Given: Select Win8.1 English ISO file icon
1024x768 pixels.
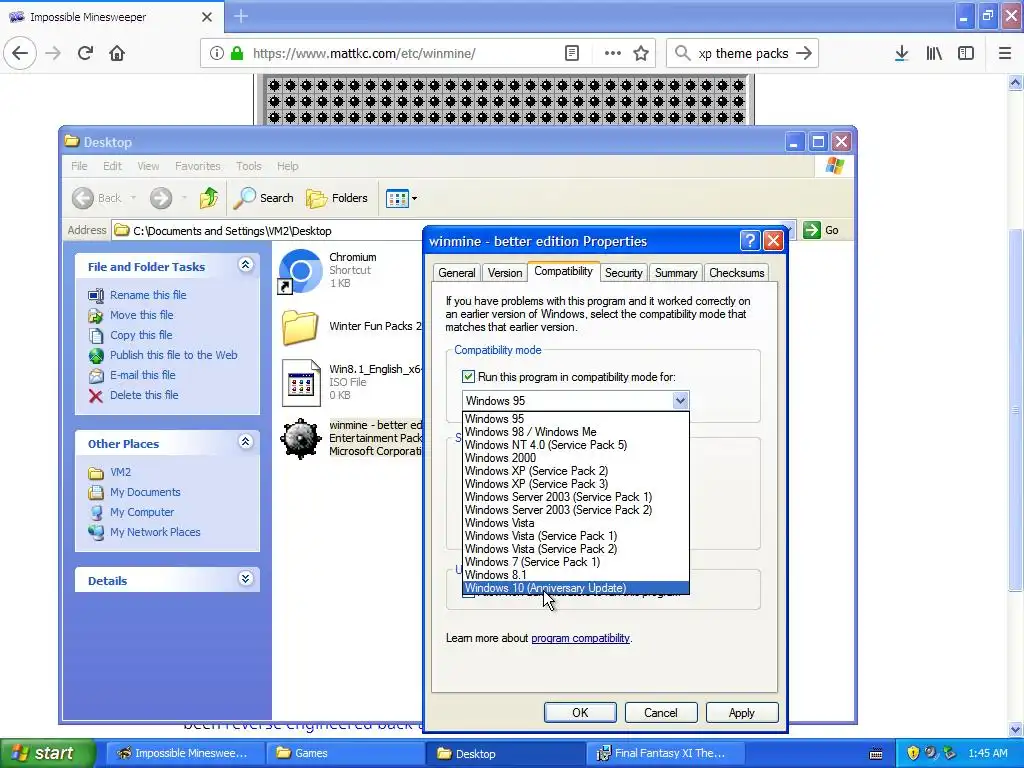Looking at the screenshot, I should tap(300, 383).
